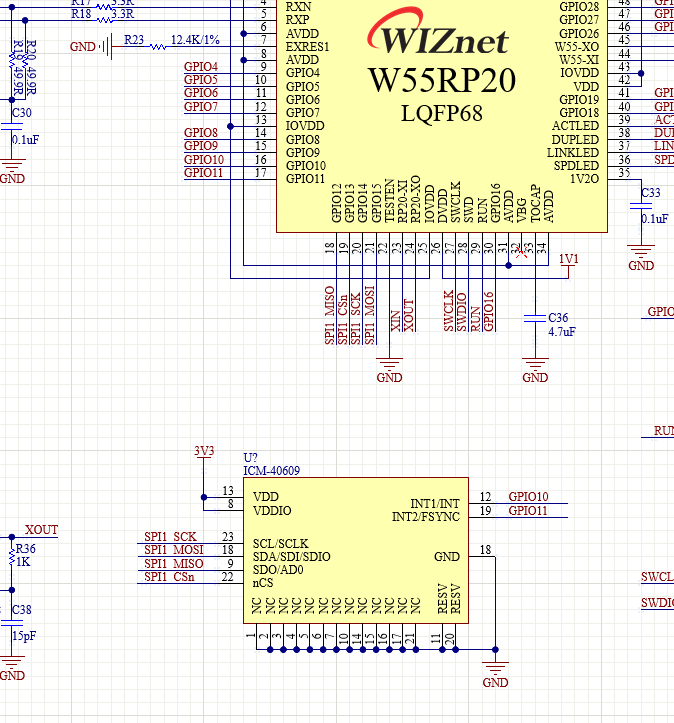674x723 pixels.
Task: Click the C33 designator label
Action: coord(650,193)
